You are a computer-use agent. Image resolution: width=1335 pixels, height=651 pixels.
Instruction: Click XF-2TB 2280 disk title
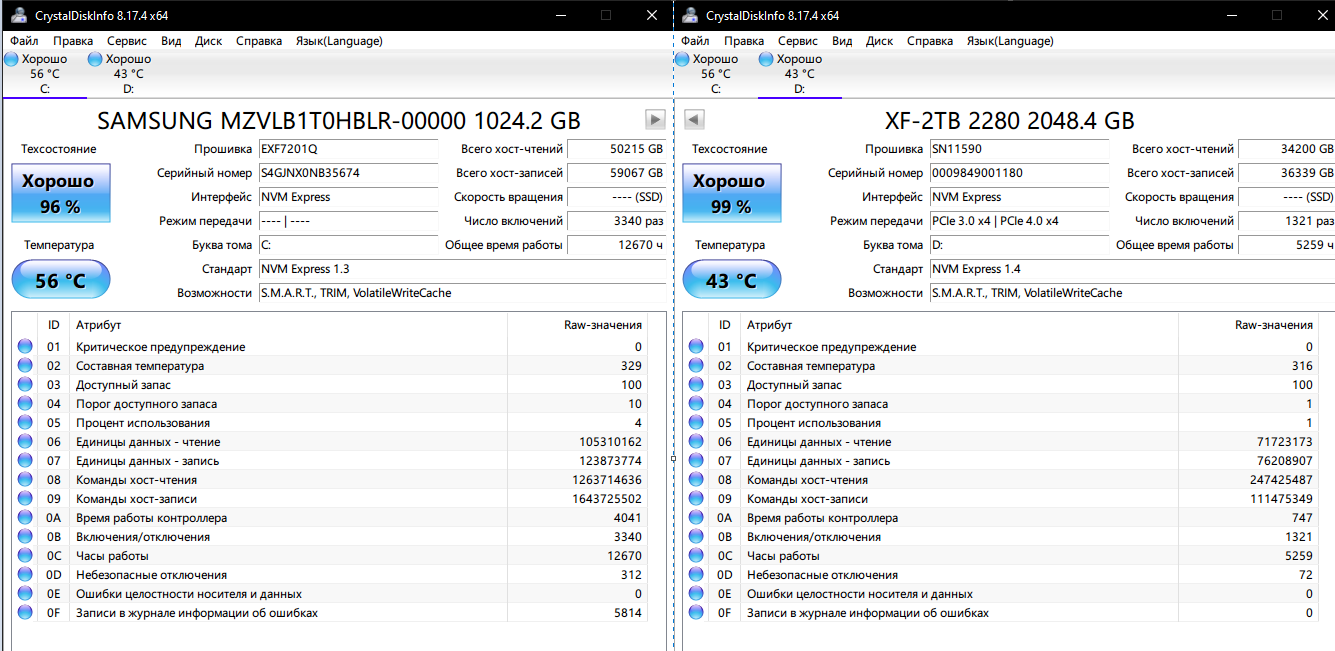pyautogui.click(x=1010, y=121)
